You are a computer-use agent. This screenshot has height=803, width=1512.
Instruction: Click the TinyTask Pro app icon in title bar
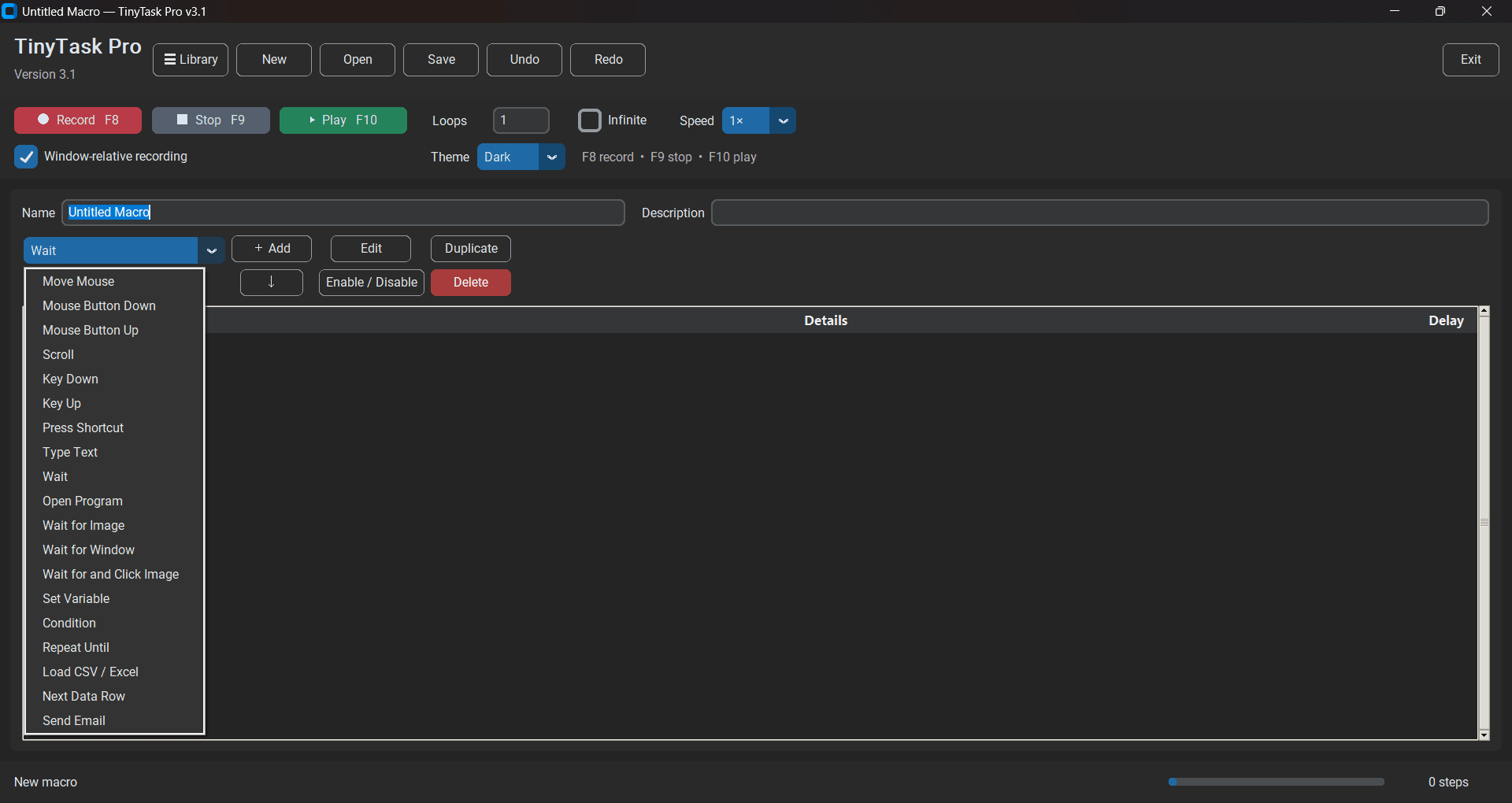[x=9, y=11]
